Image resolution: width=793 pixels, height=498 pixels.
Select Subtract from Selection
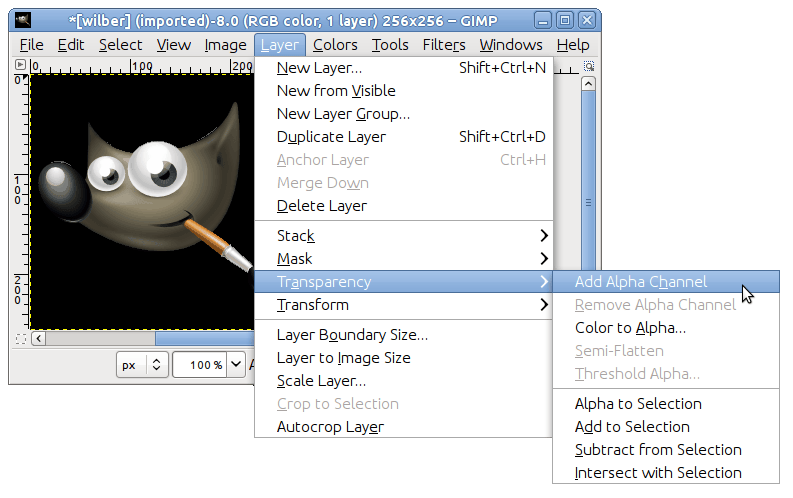[x=666, y=449]
